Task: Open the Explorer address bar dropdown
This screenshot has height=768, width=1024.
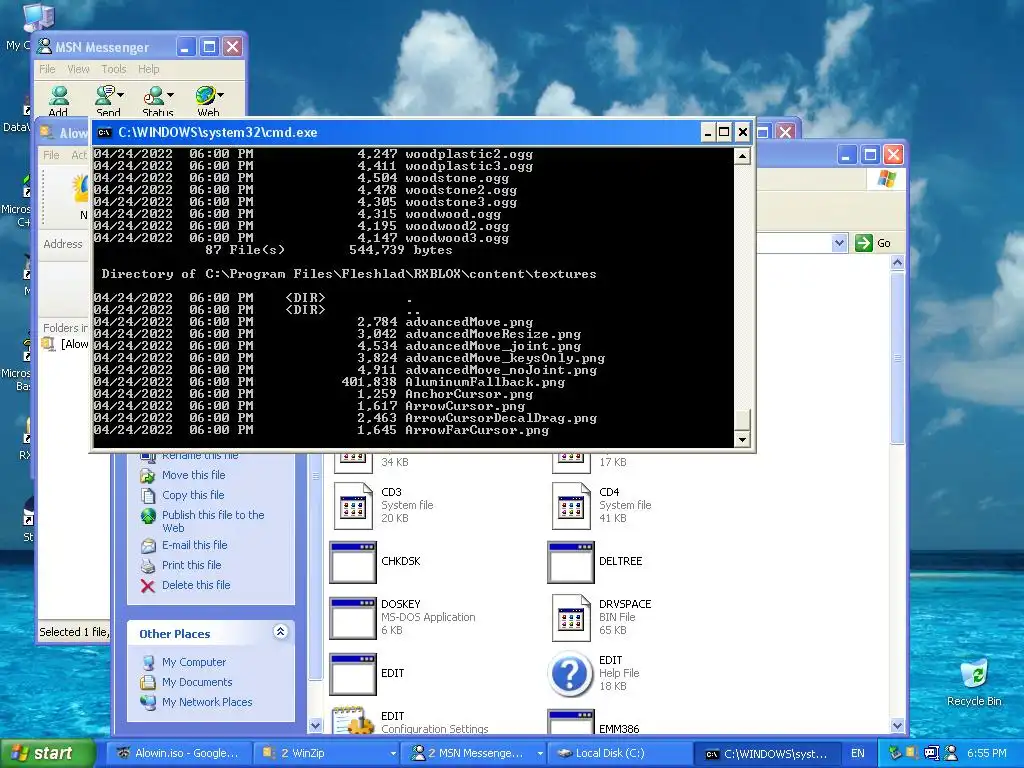Action: click(839, 244)
